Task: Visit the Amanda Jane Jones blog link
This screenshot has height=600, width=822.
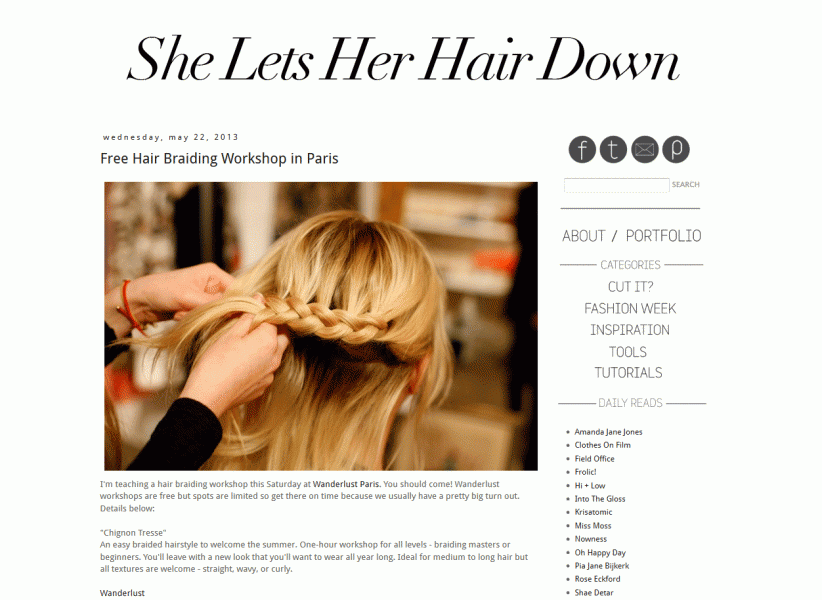Action: (608, 432)
